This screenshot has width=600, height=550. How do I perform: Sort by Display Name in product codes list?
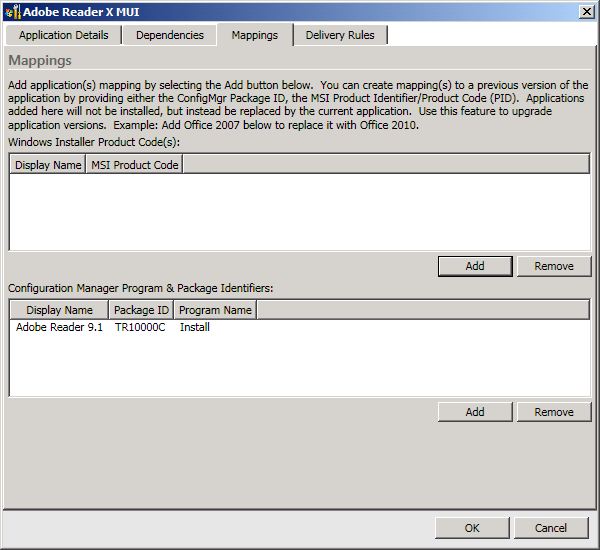click(48, 165)
